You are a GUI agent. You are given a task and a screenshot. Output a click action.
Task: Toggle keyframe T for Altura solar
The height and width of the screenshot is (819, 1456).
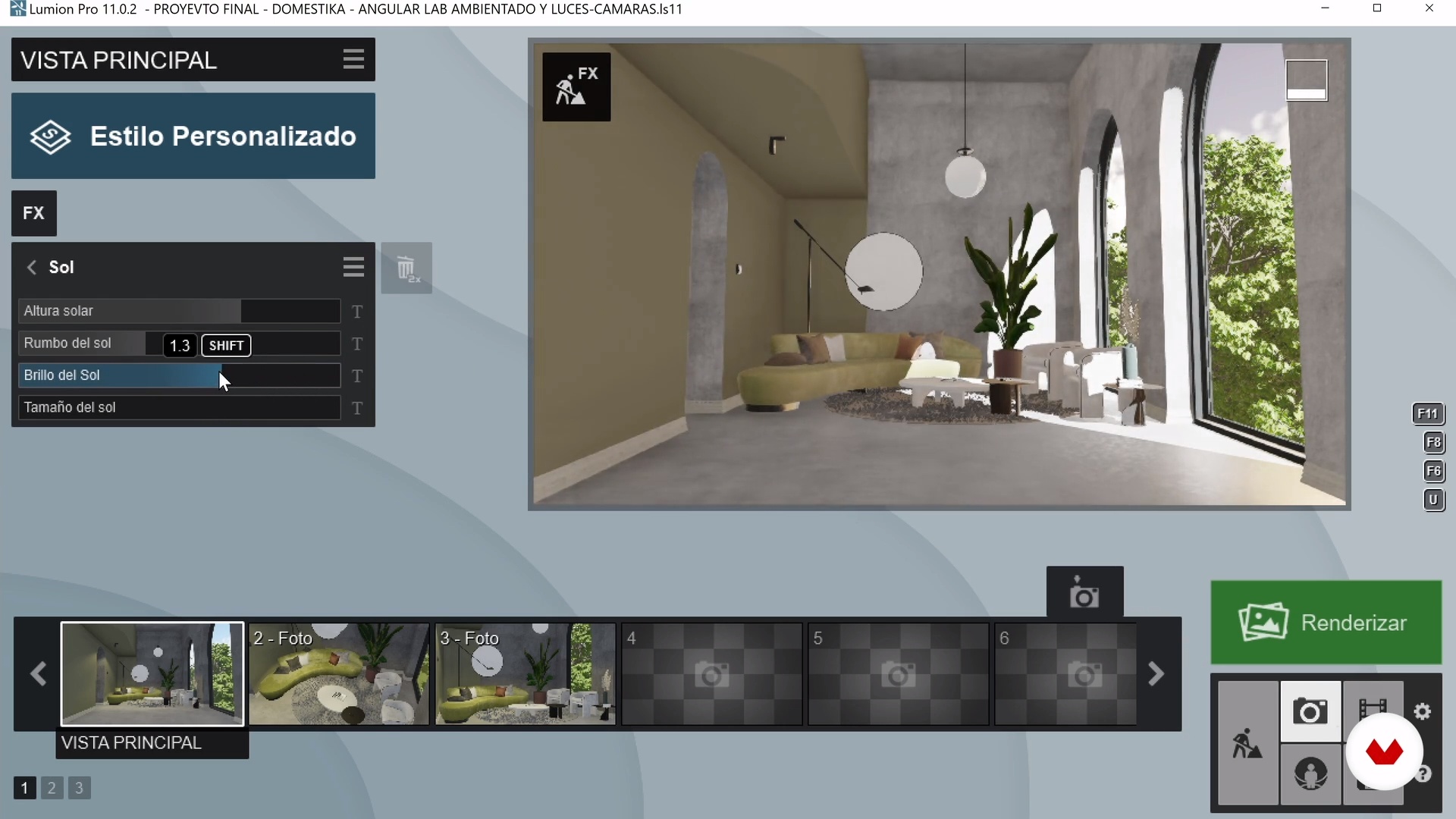point(357,312)
